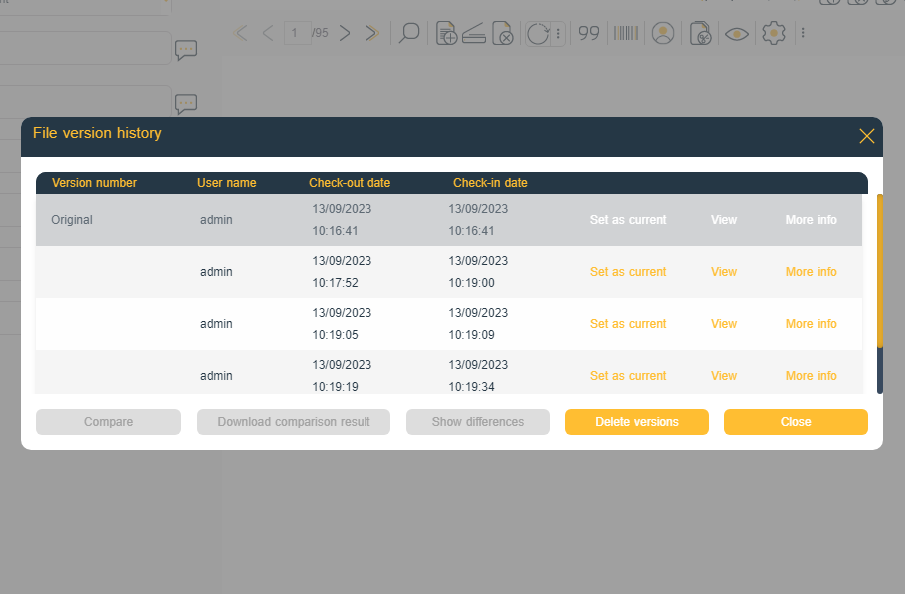This screenshot has height=594, width=905.
Task: Set the 10:17:52 version as current
Action: coord(627,272)
